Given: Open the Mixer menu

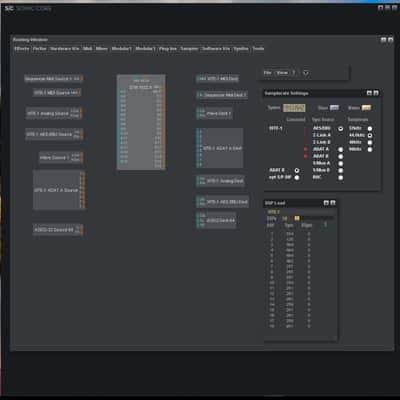Looking at the screenshot, I should pyautogui.click(x=102, y=49).
